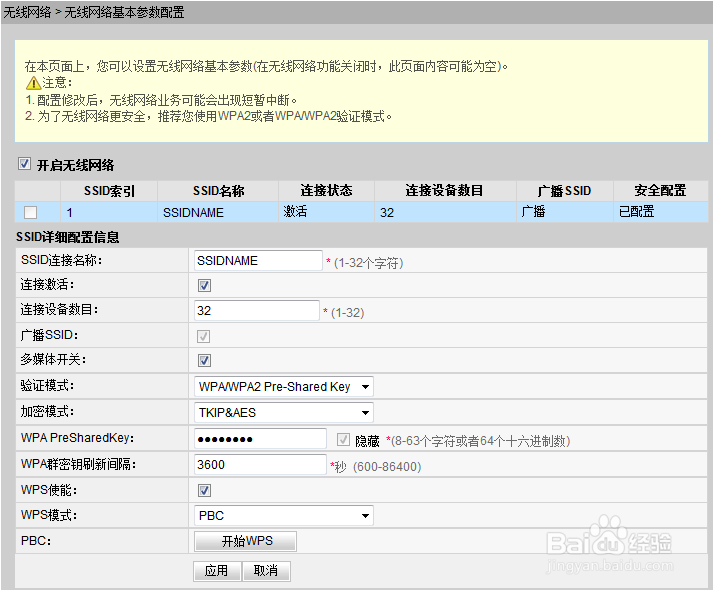Click the SSID名称 column header
The width and height of the screenshot is (713, 591).
click(x=218, y=190)
